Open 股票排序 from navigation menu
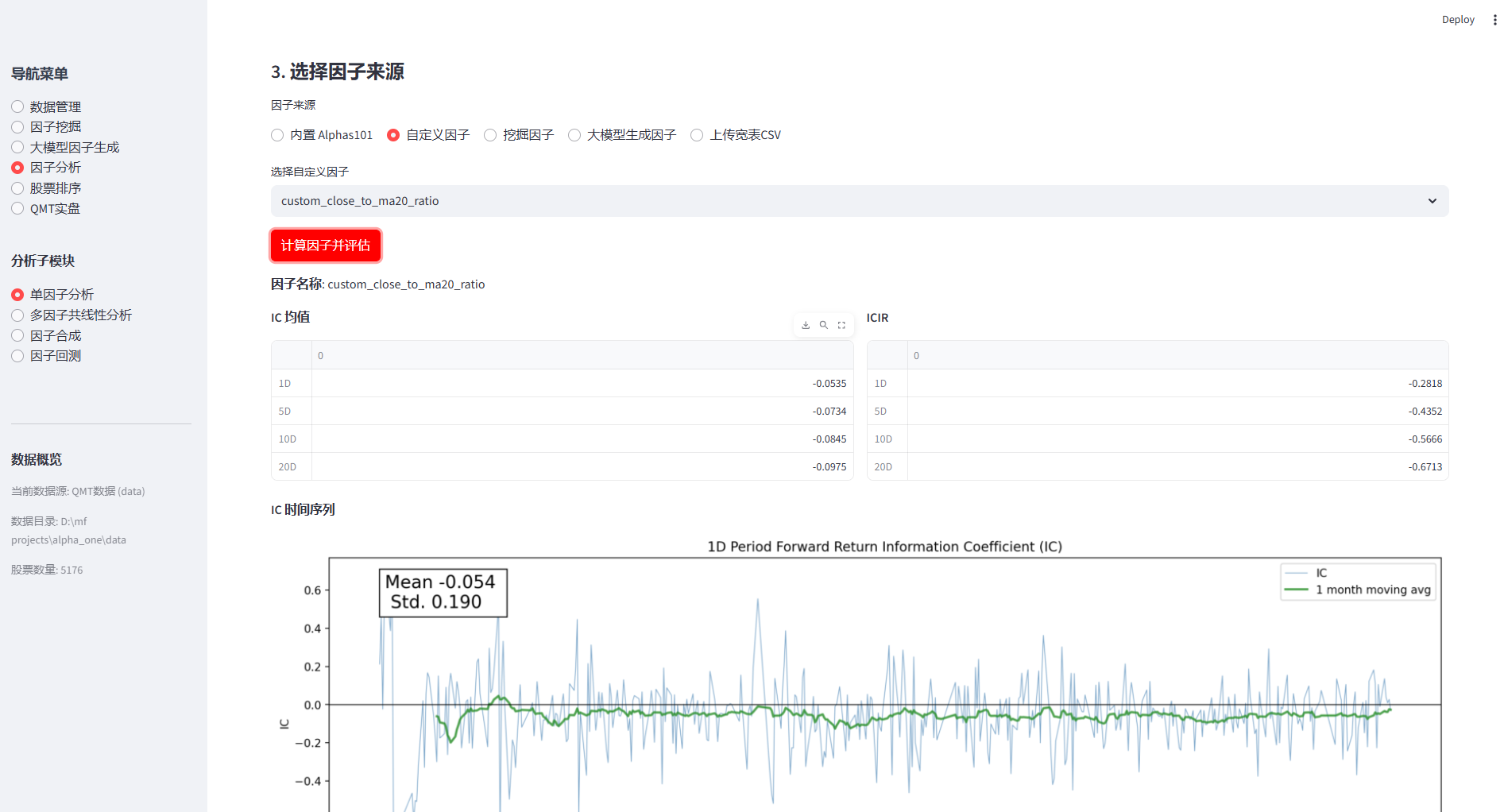The height and width of the screenshot is (812, 1504). 17,188
